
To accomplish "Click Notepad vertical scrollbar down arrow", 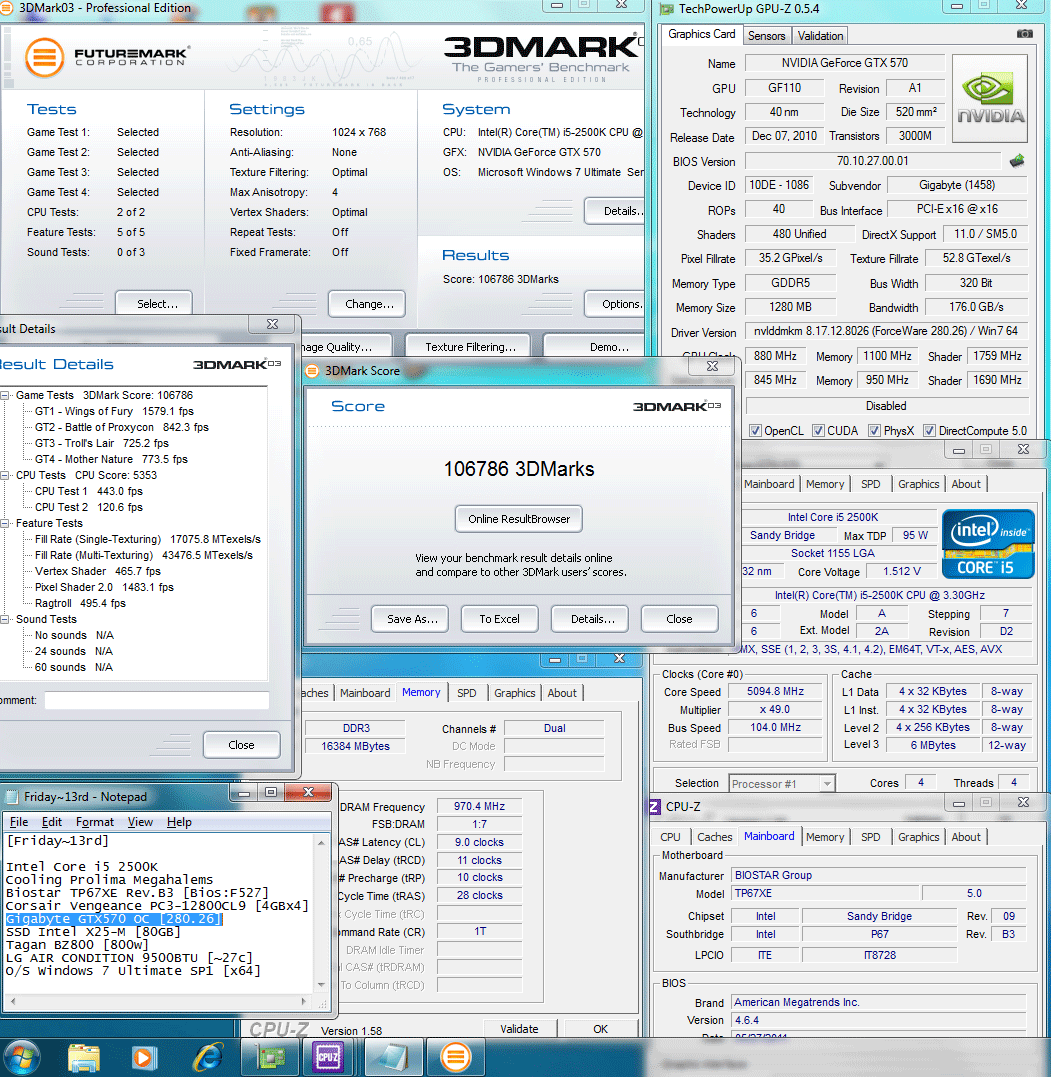I will coord(321,985).
